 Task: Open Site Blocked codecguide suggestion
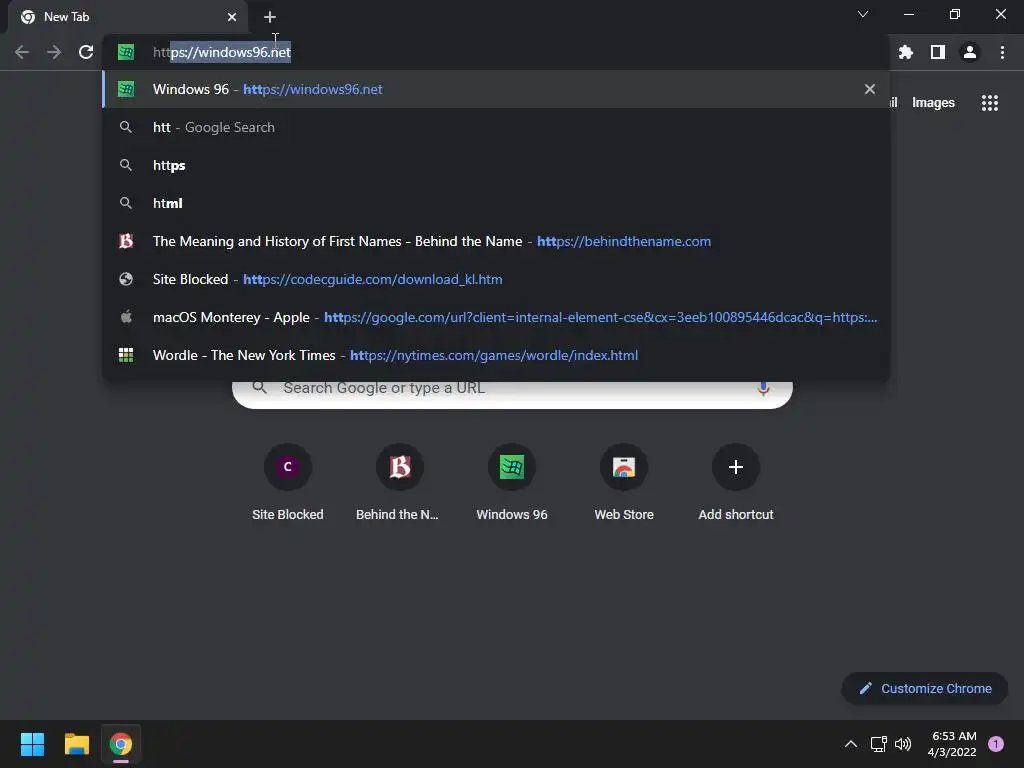coord(496,280)
